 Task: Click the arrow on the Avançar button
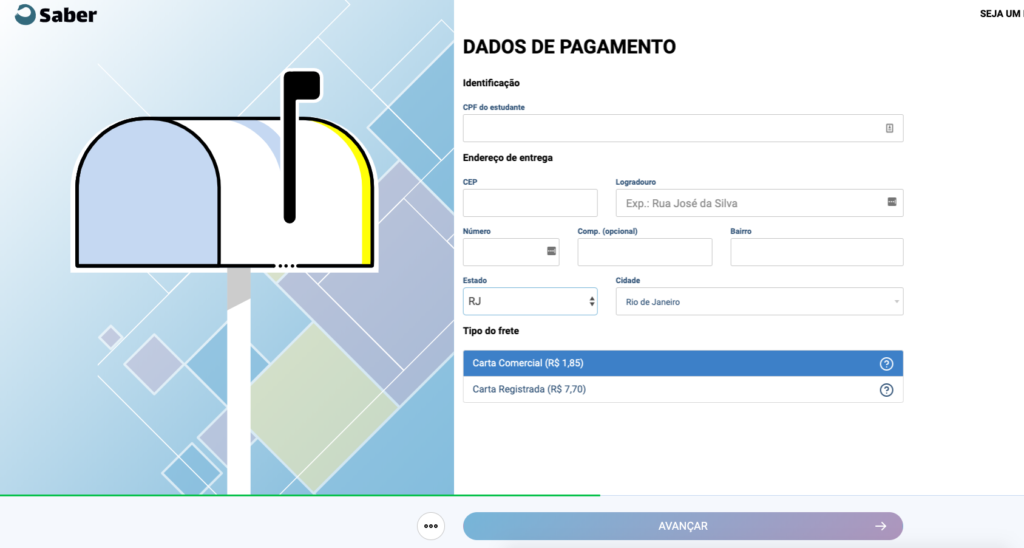point(881,526)
